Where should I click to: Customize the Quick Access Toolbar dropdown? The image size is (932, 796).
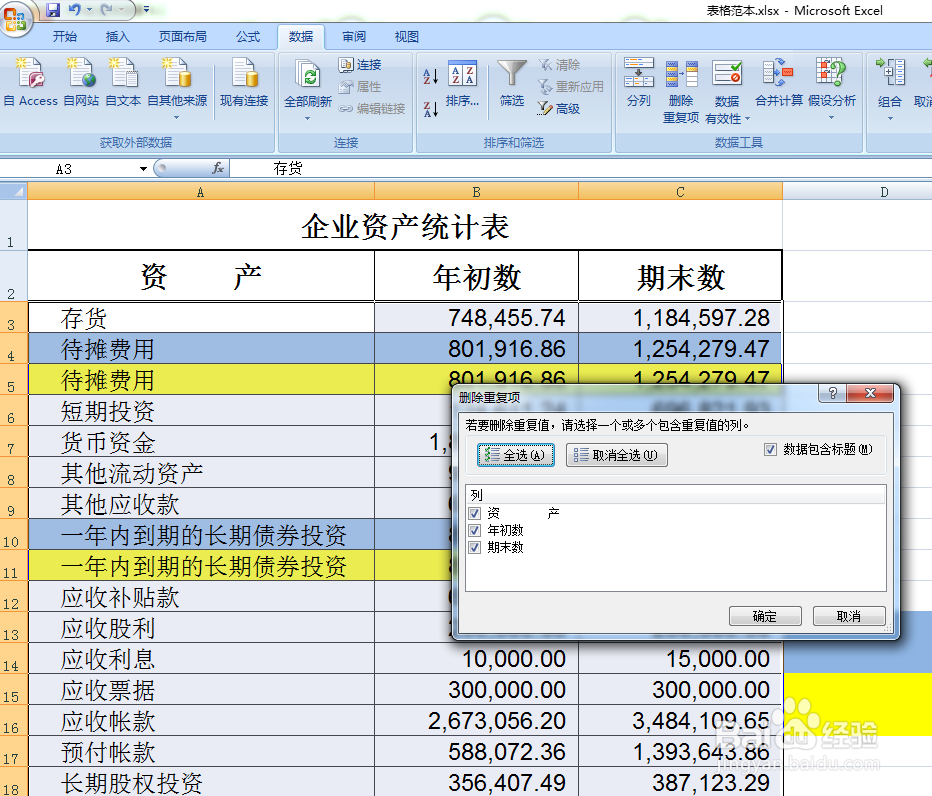click(146, 10)
